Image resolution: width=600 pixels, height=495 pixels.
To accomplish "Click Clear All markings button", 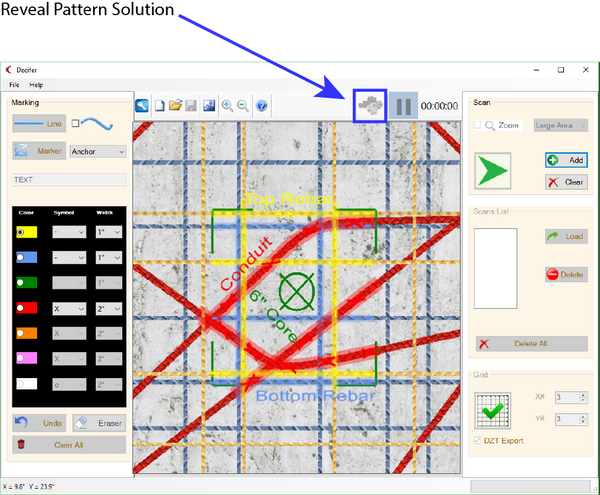I will click(x=69, y=445).
